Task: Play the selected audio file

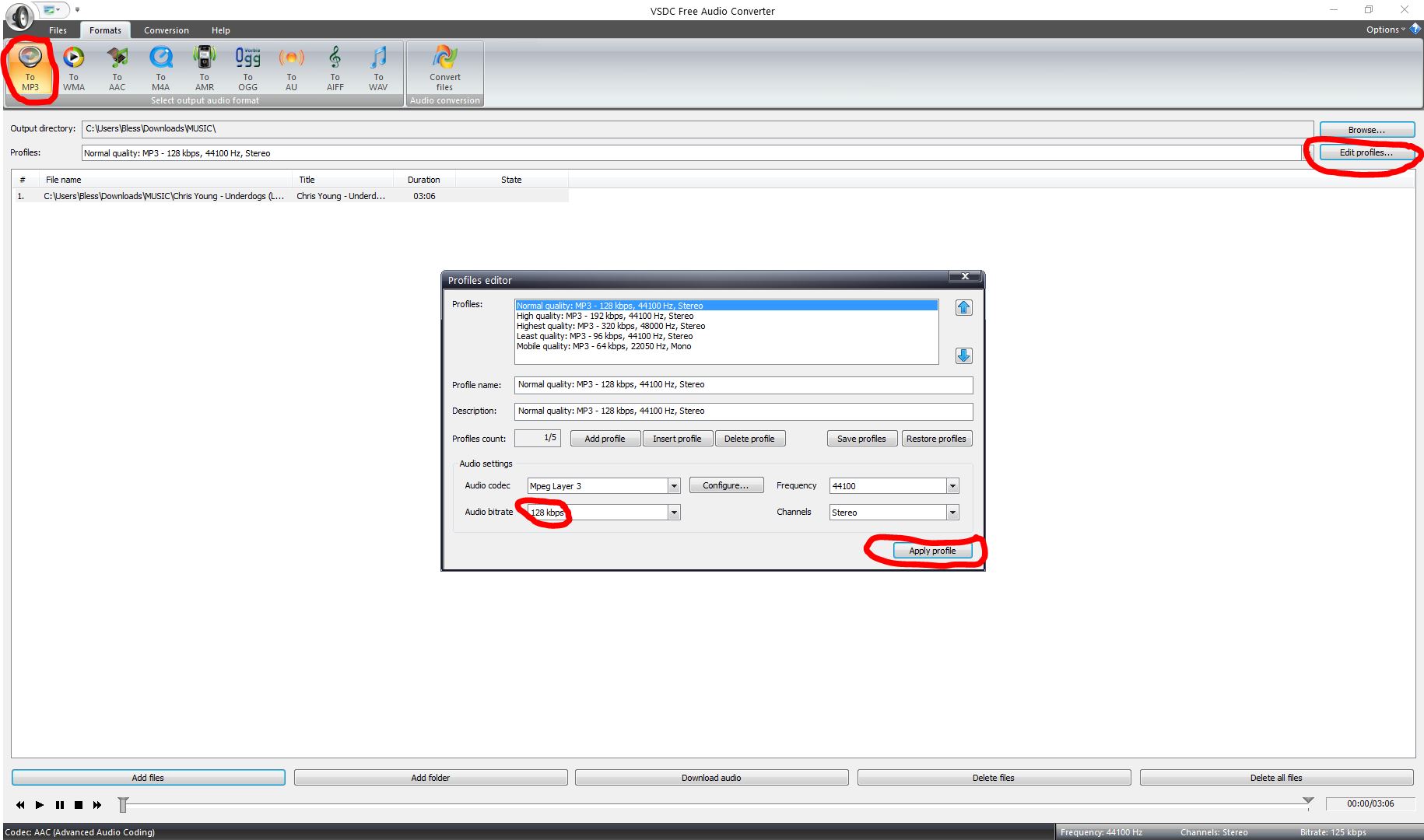Action: [40, 805]
